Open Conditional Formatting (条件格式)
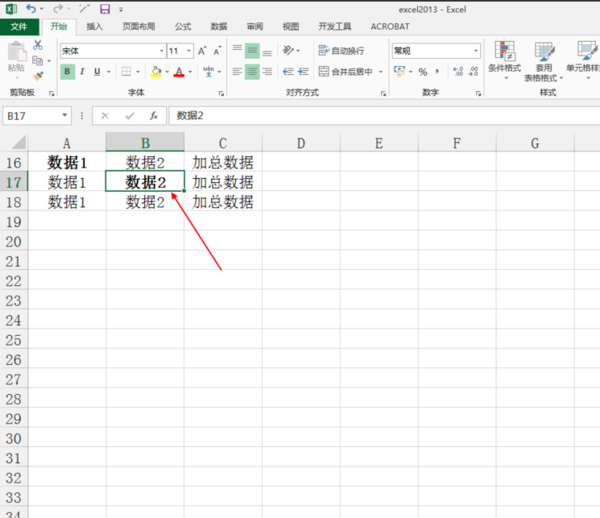 pos(504,59)
